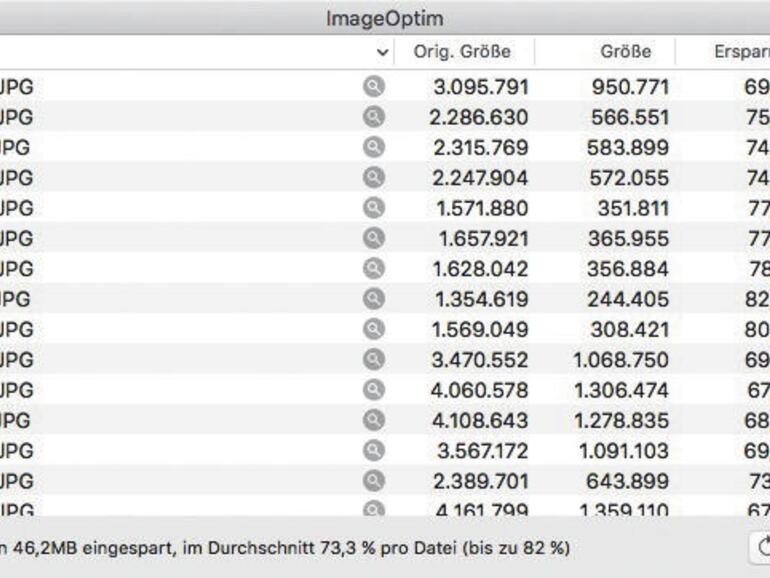770x578 pixels.
Task: Sort by Größe column header
Action: [626, 52]
